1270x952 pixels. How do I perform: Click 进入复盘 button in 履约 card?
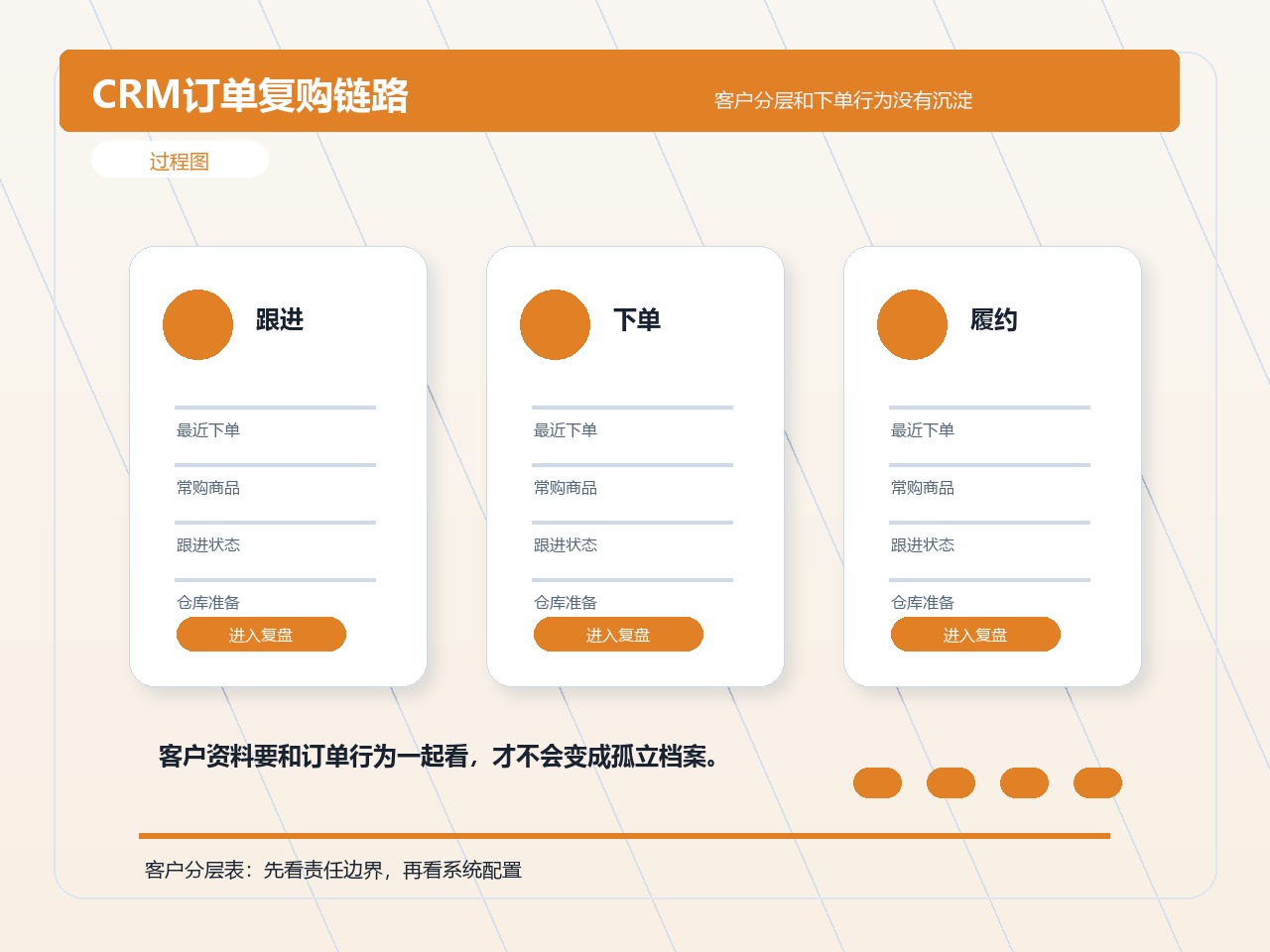[x=975, y=635]
